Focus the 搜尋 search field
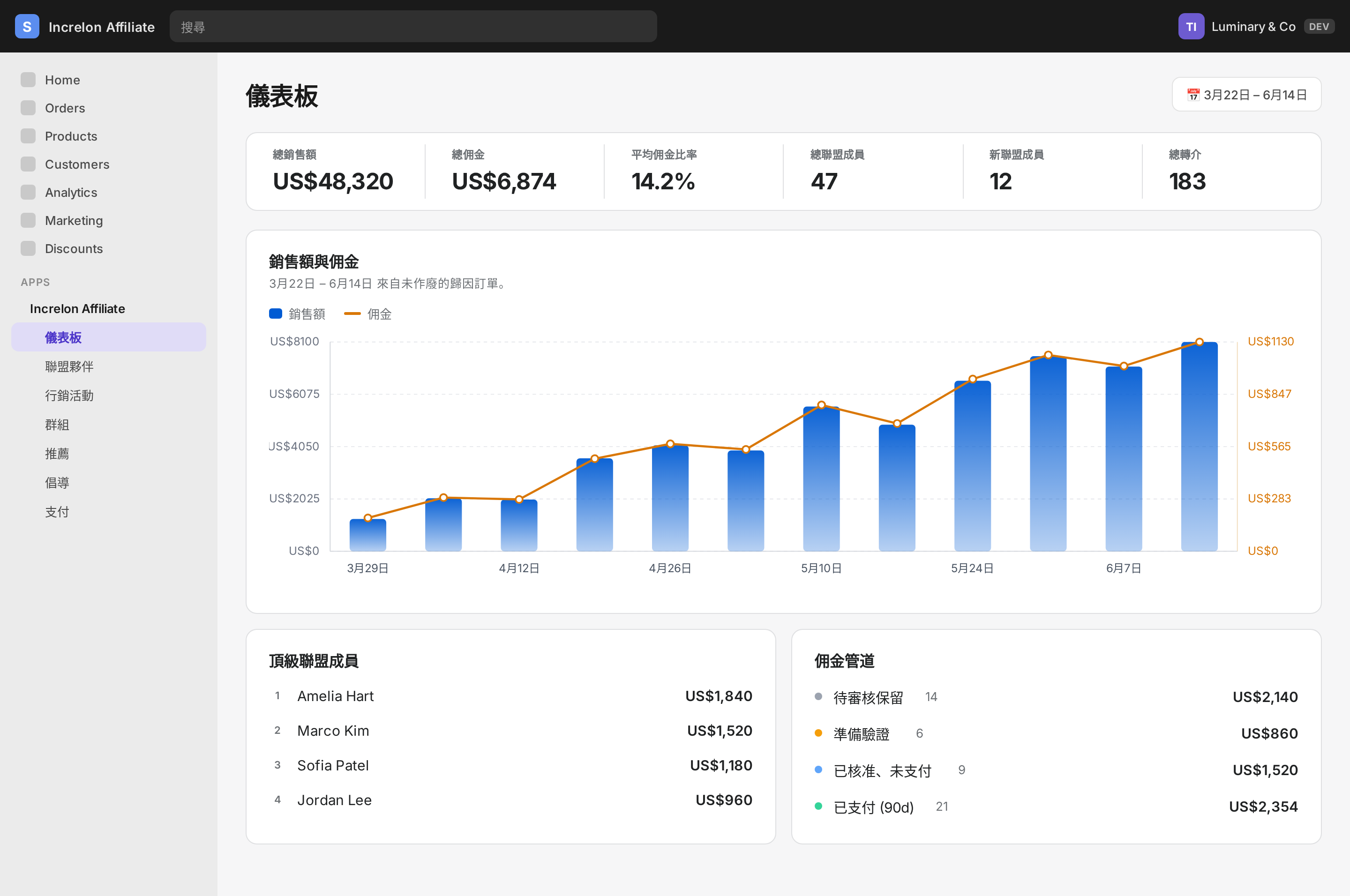The height and width of the screenshot is (896, 1350). point(413,26)
